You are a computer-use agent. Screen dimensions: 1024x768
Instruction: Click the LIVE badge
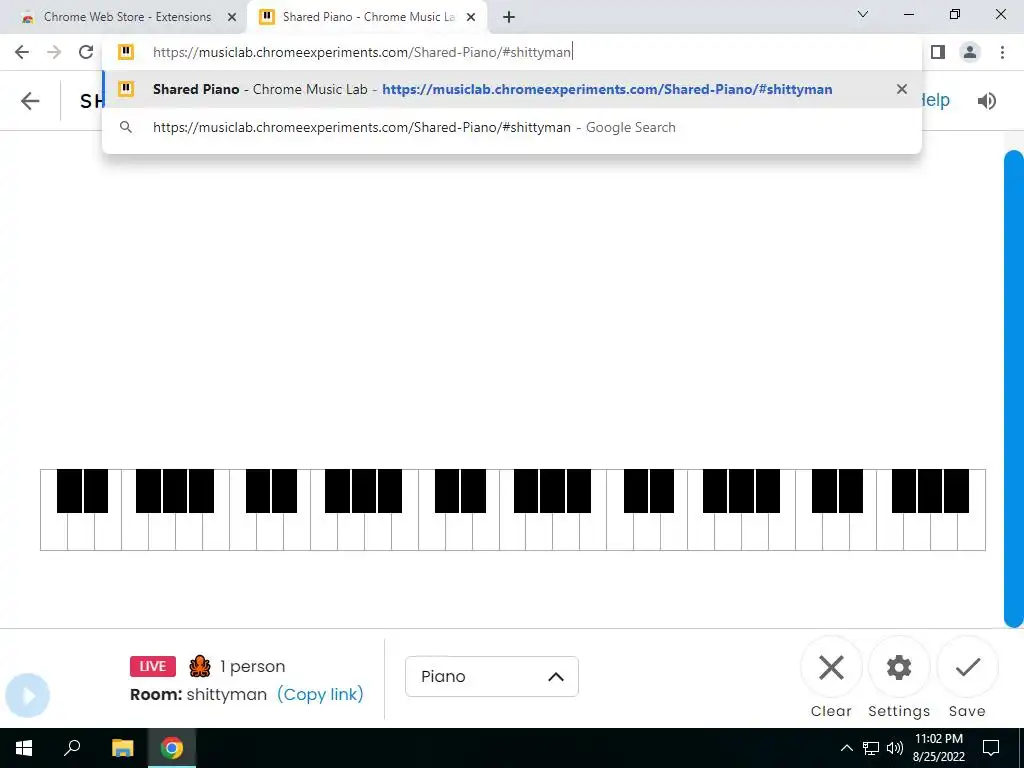pos(153,666)
